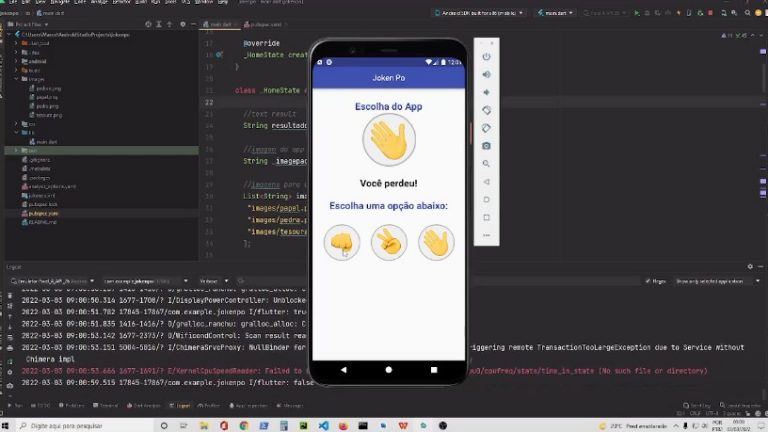Image resolution: width=768 pixels, height=432 pixels.
Task: Select pubspec.yaml in the project tree
Action: pyautogui.click(x=40, y=214)
